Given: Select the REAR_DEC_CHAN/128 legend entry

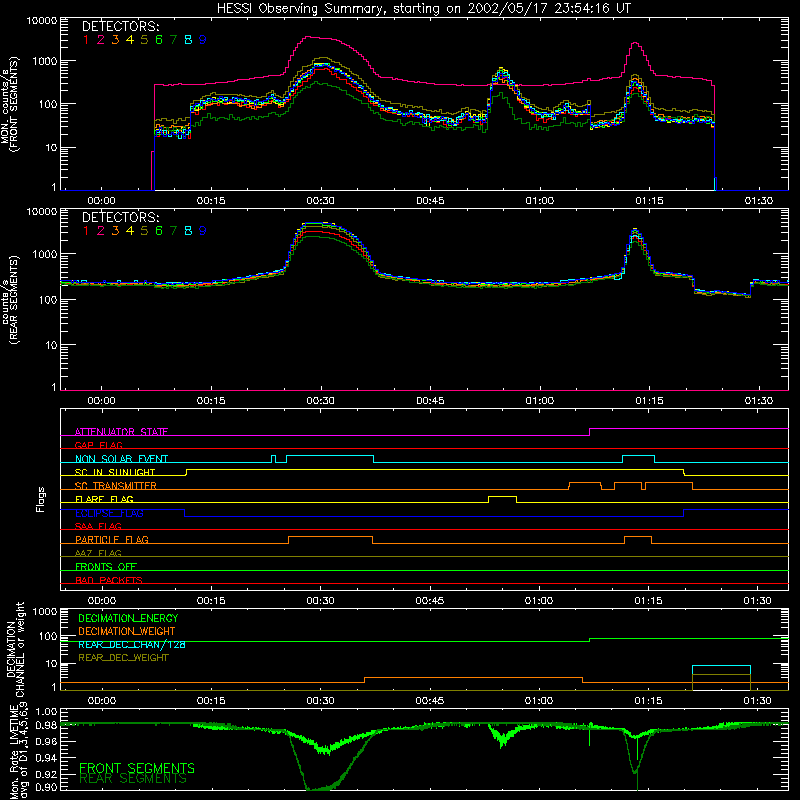Looking at the screenshot, I should (x=132, y=644).
